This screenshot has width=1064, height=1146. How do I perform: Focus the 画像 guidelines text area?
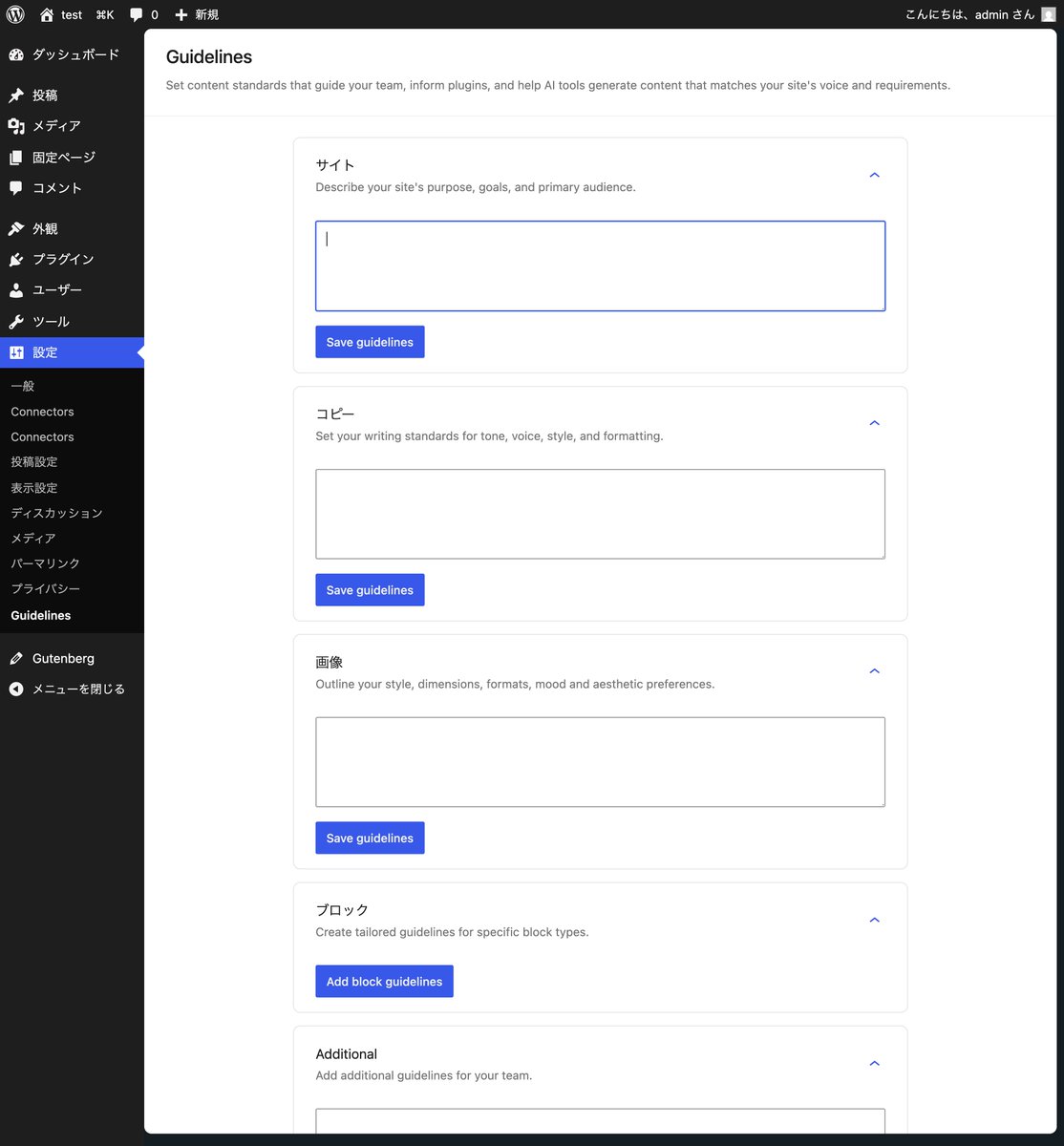click(600, 762)
